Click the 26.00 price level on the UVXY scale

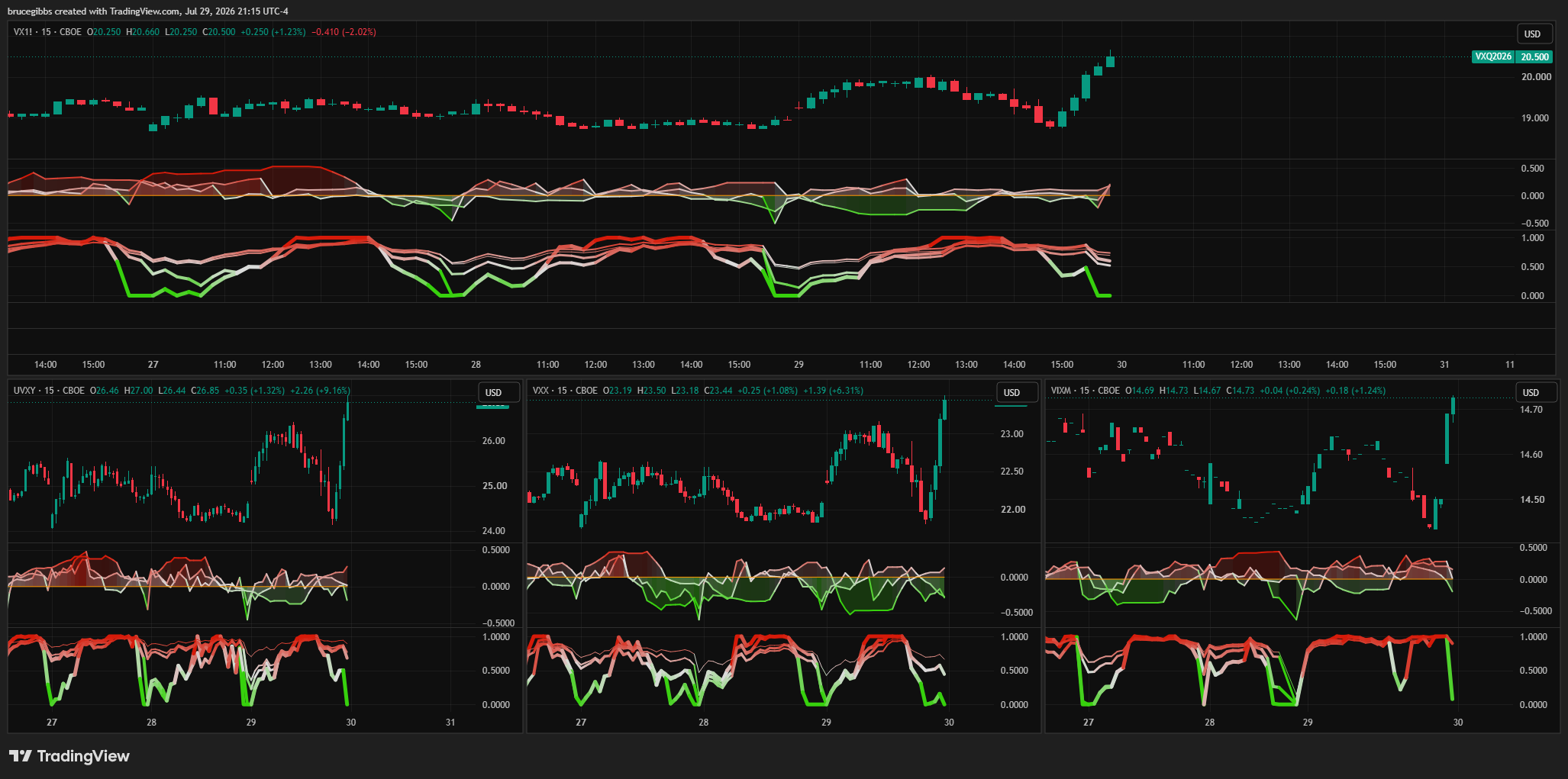coord(494,441)
